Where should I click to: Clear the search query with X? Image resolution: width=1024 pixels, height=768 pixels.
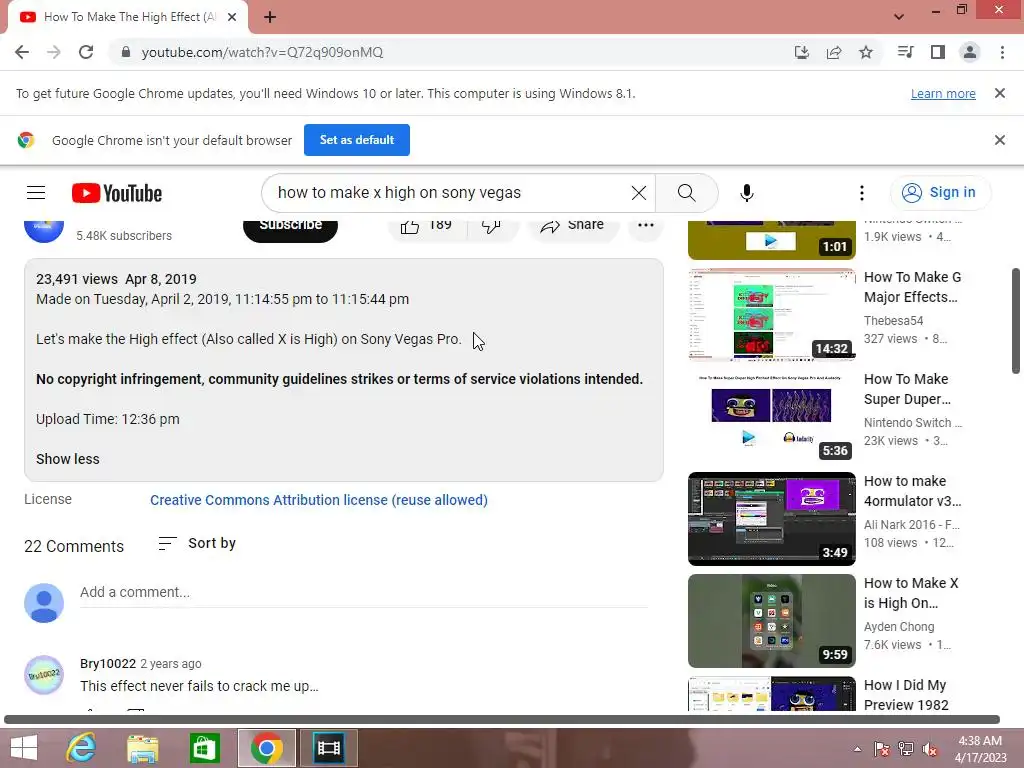point(639,193)
